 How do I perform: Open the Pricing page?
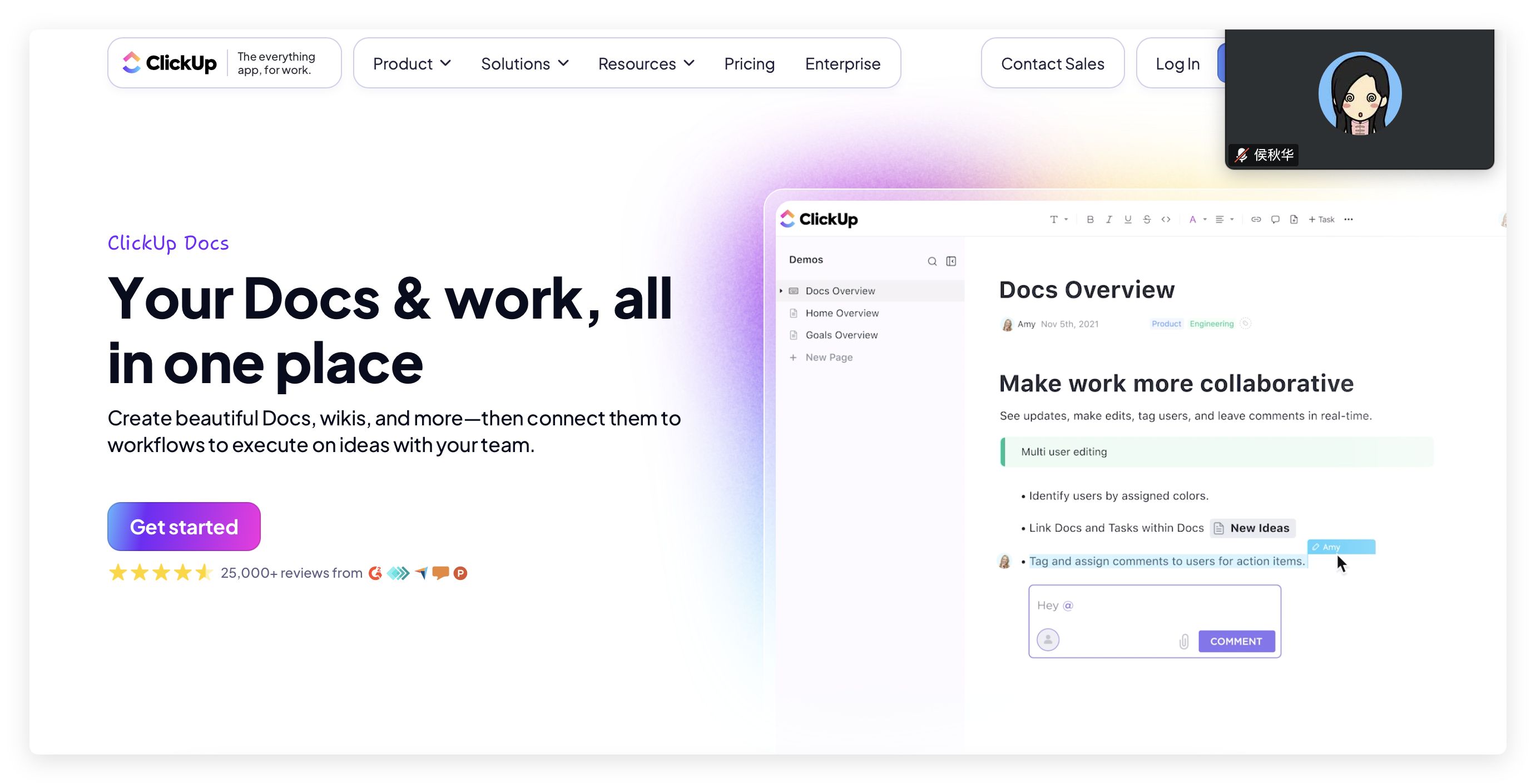coord(749,63)
